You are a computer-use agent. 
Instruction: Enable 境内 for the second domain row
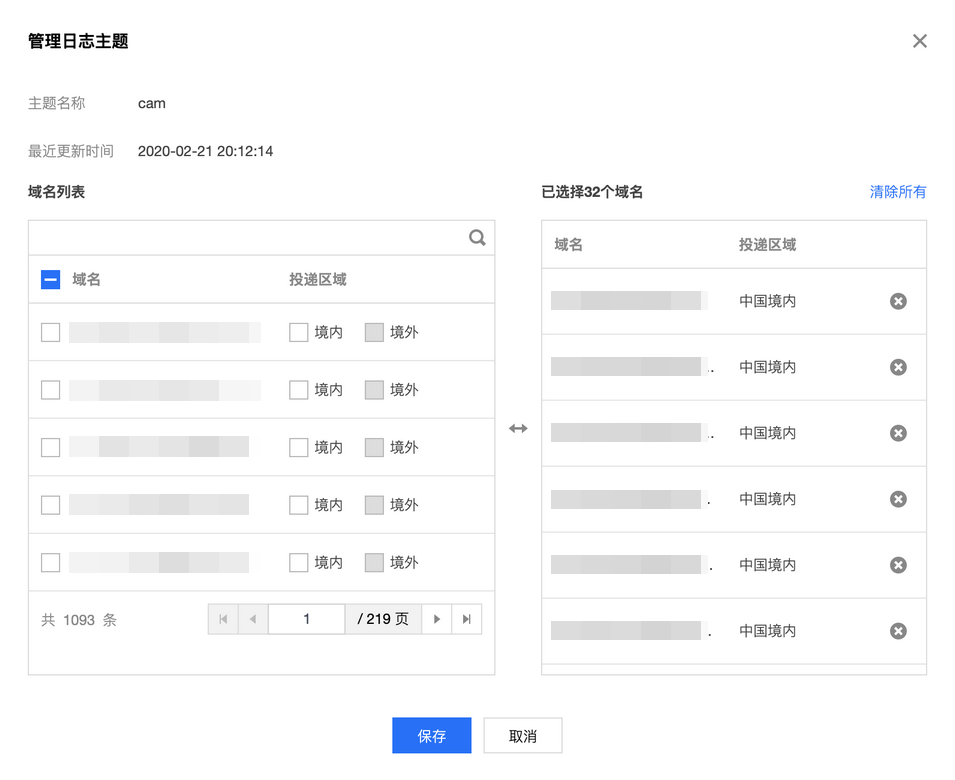pos(298,390)
